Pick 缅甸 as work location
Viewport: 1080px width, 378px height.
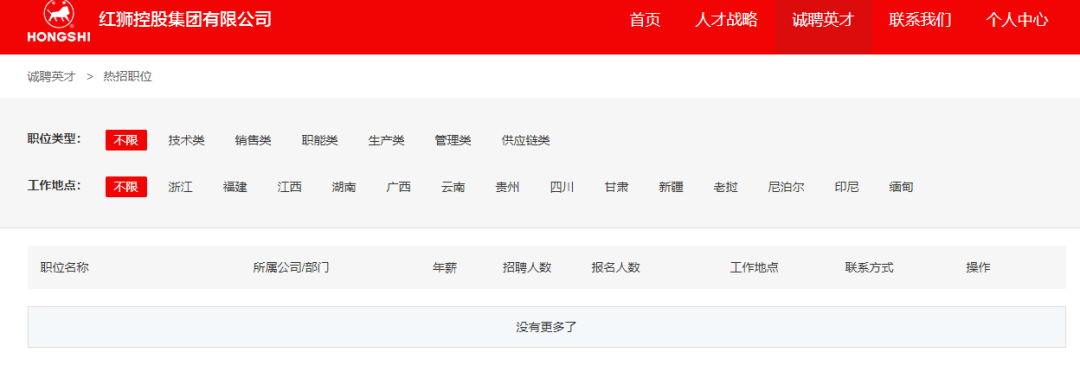click(901, 187)
